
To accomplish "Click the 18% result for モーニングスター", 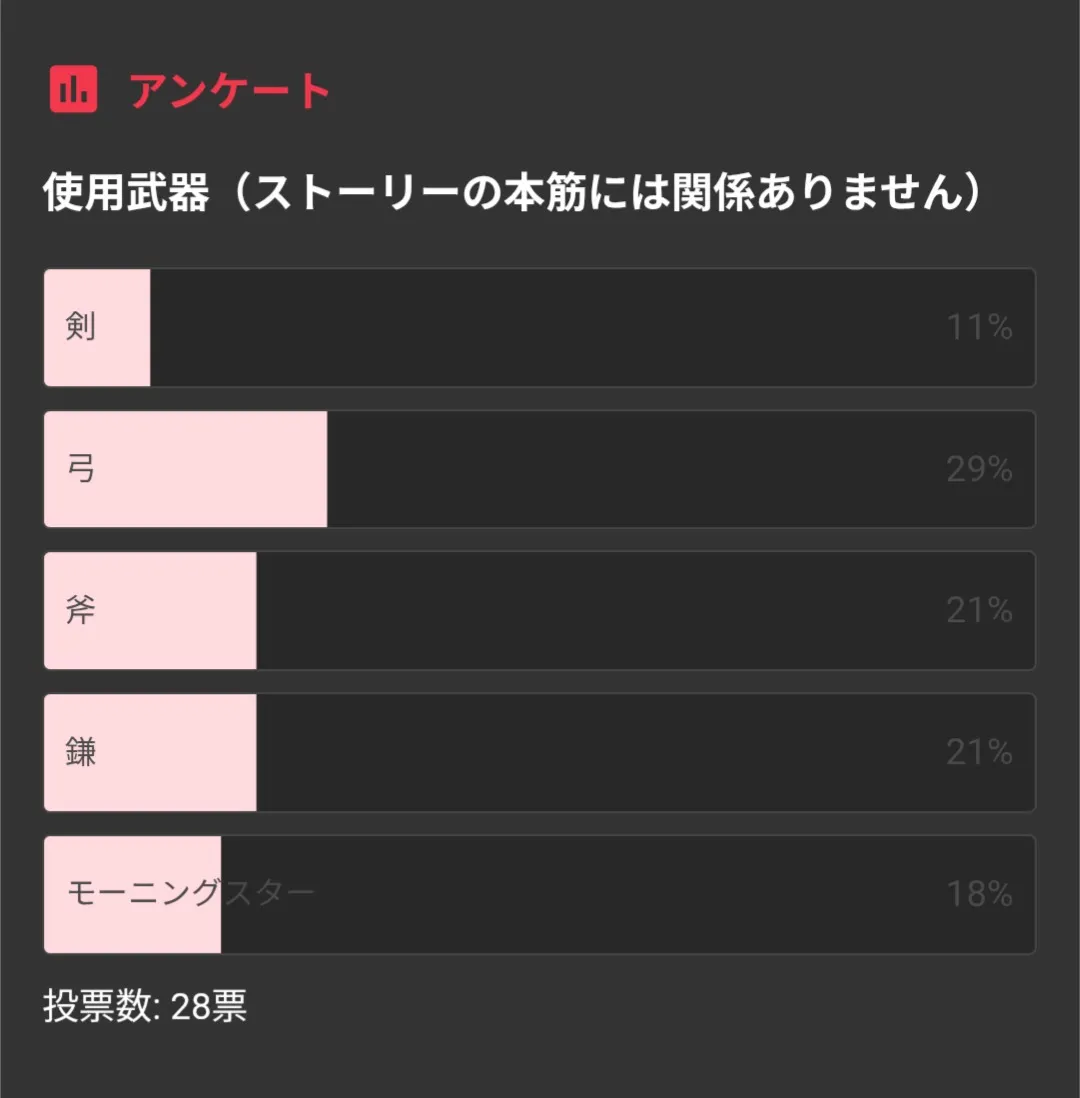I will (979, 894).
